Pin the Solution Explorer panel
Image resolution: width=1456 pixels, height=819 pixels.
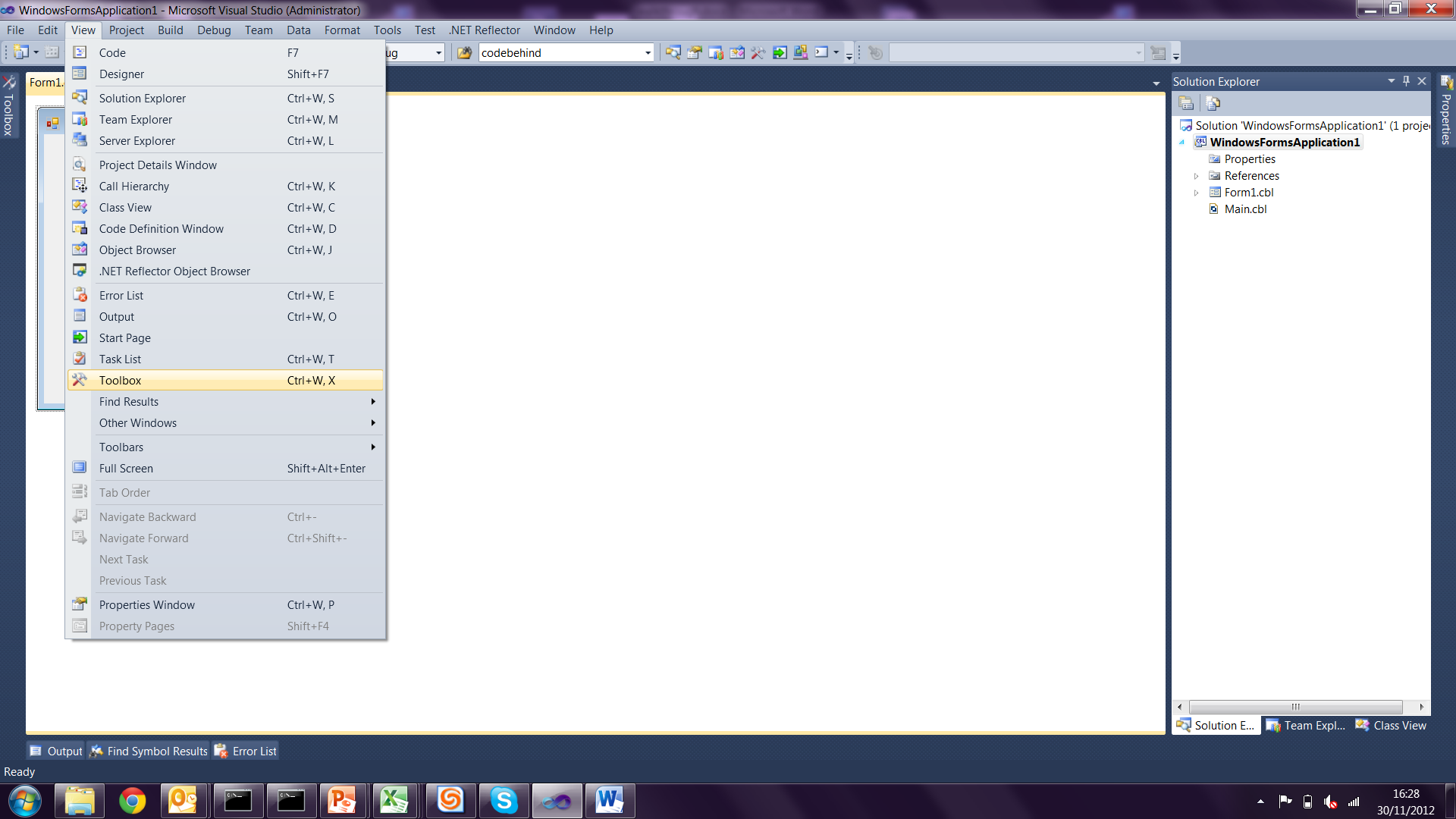(x=1406, y=81)
